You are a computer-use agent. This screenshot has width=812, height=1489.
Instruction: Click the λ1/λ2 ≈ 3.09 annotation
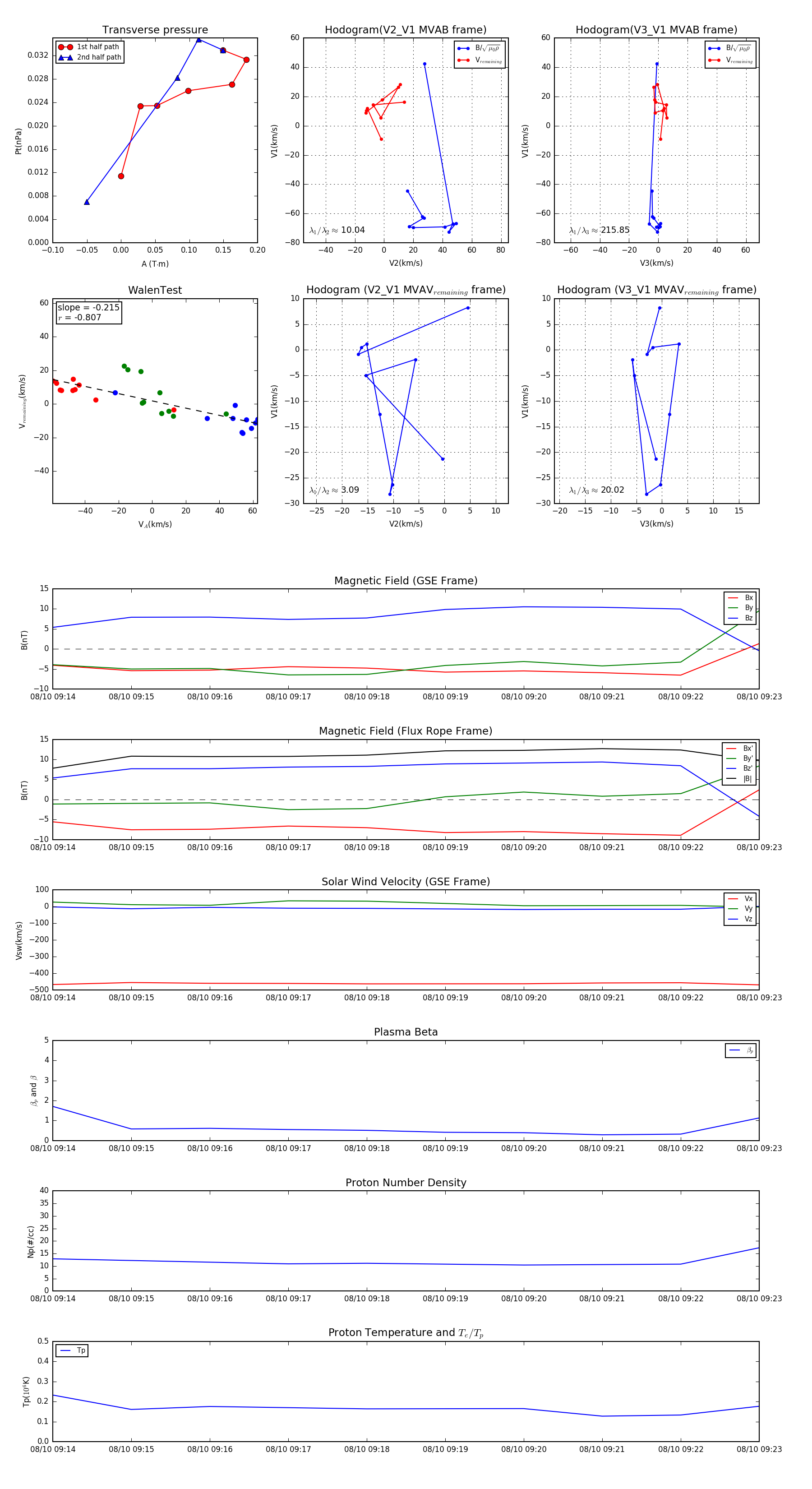pyautogui.click(x=334, y=490)
